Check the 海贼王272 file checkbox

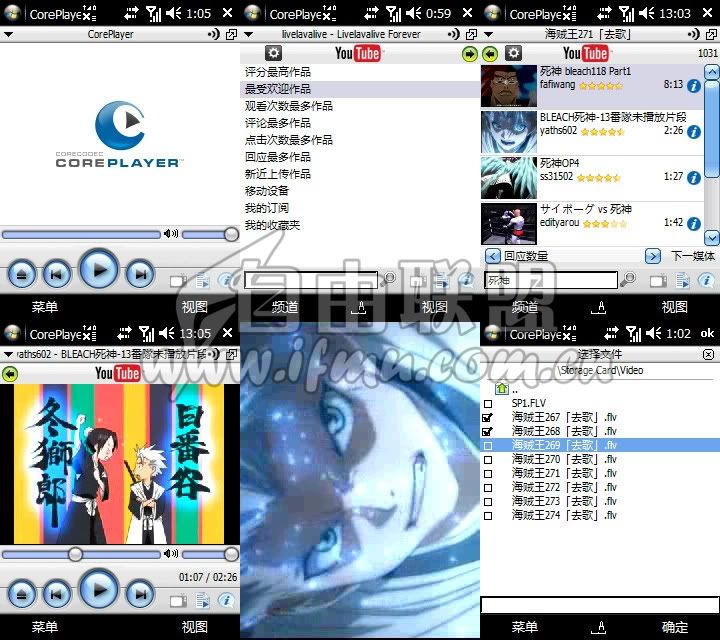point(488,488)
